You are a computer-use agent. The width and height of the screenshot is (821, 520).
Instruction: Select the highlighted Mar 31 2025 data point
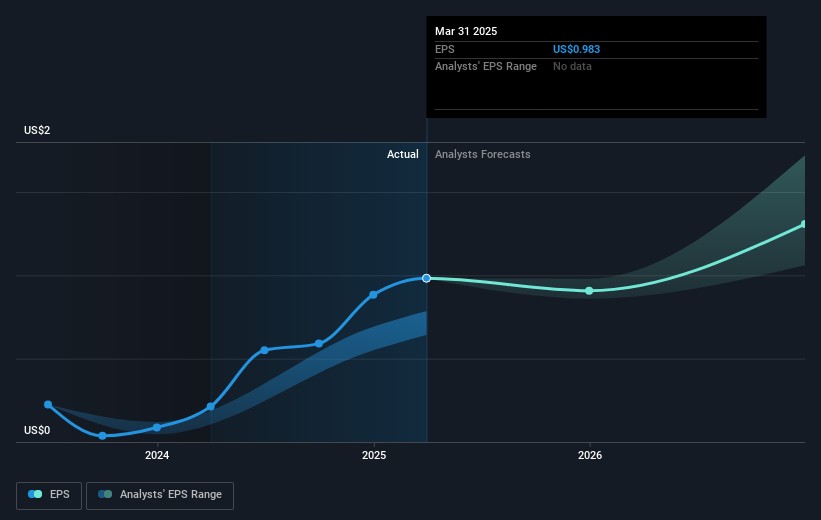(427, 278)
